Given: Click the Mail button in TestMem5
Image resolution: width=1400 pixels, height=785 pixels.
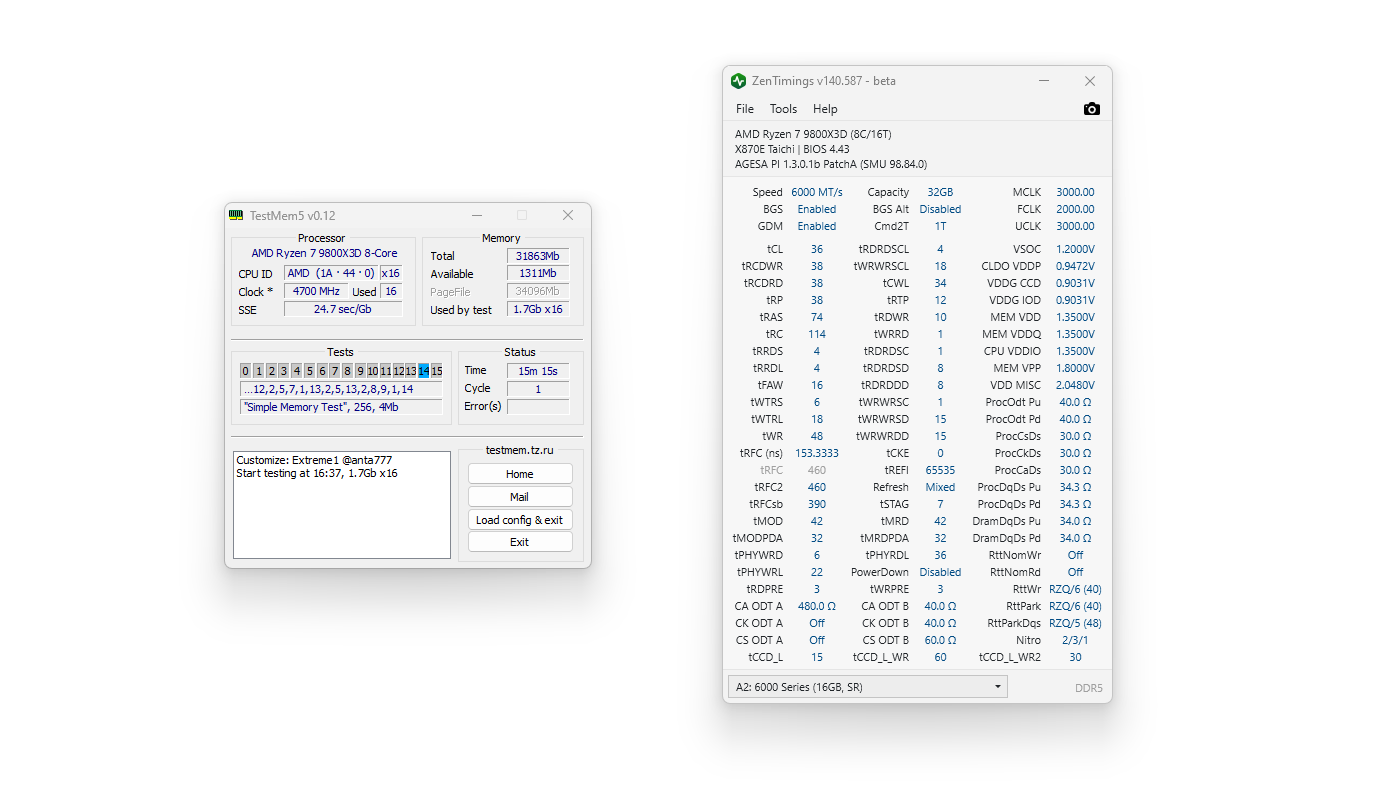Looking at the screenshot, I should tap(520, 497).
